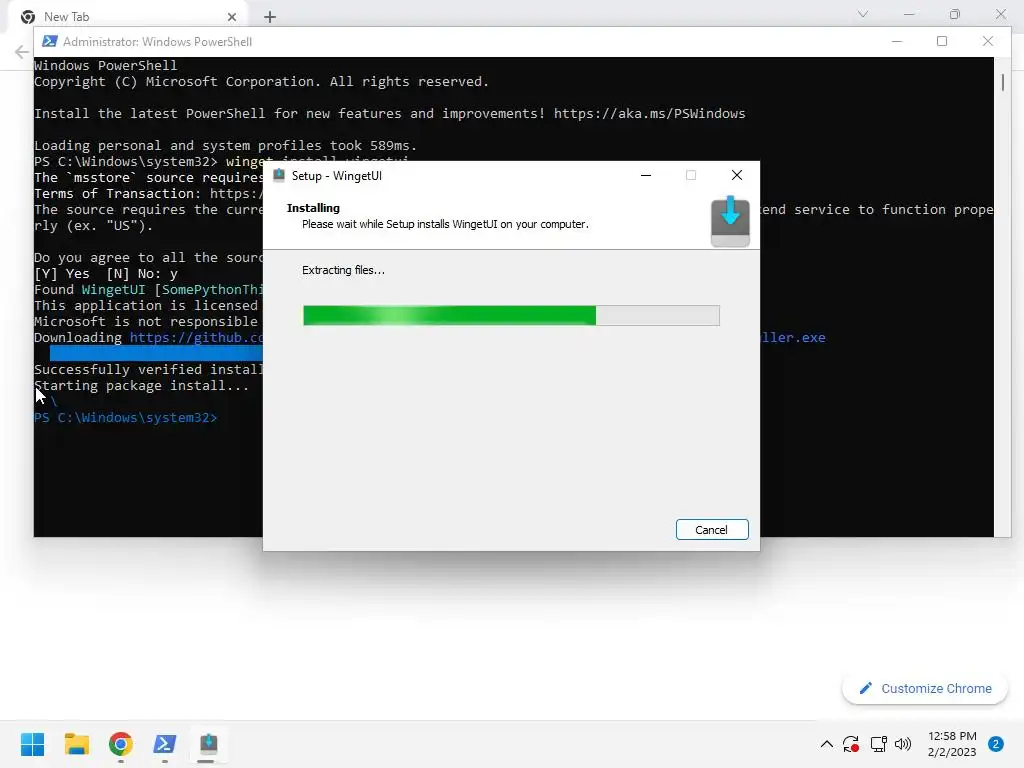1024x768 pixels.
Task: Click the WingetUI setup progress bar
Action: click(x=511, y=315)
